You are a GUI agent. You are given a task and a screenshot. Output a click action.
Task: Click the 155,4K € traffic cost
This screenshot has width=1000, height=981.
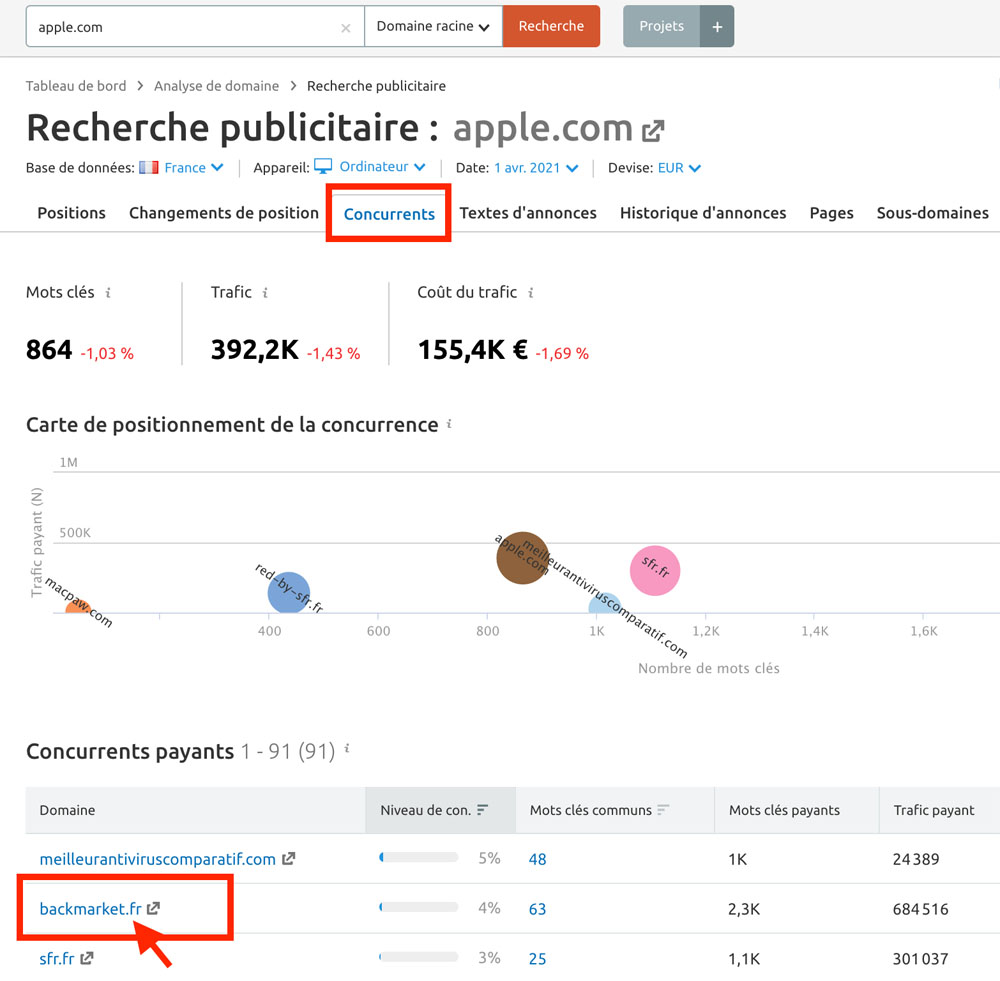[x=473, y=350]
